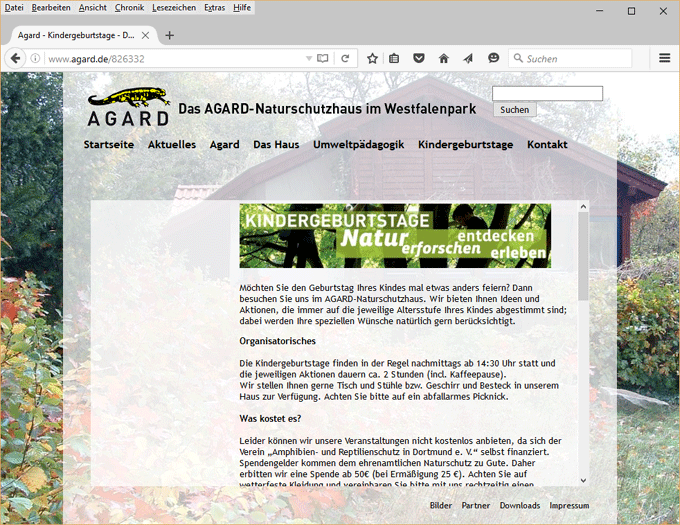Viewport: 680px width, 525px height.
Task: Expand the address bar history dropdown arrow
Action: coord(309,59)
